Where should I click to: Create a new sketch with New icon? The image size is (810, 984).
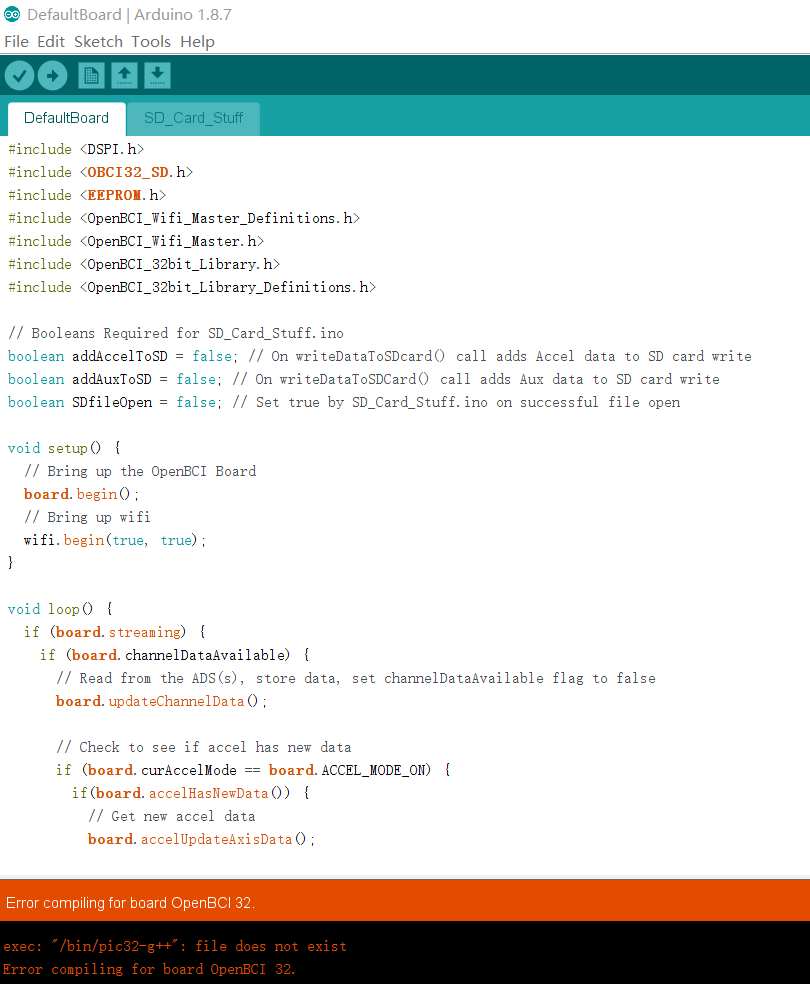91,75
